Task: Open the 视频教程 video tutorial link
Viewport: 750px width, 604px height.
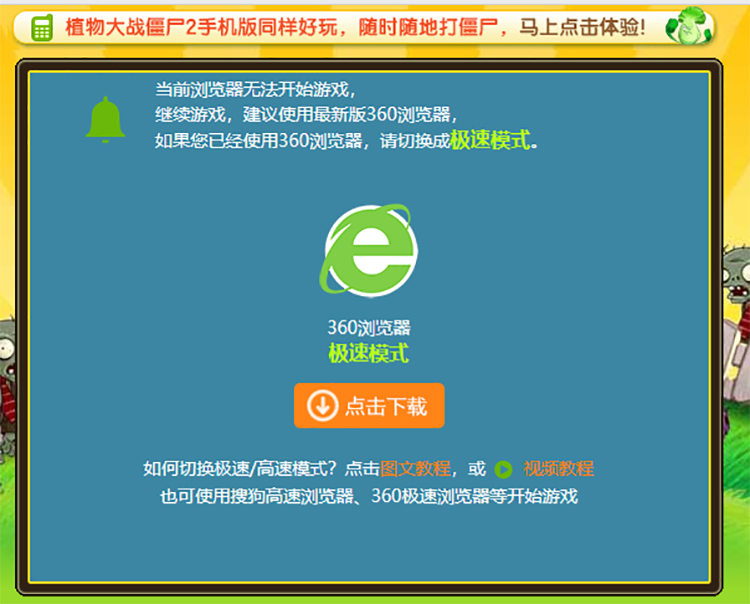Action: [x=558, y=469]
